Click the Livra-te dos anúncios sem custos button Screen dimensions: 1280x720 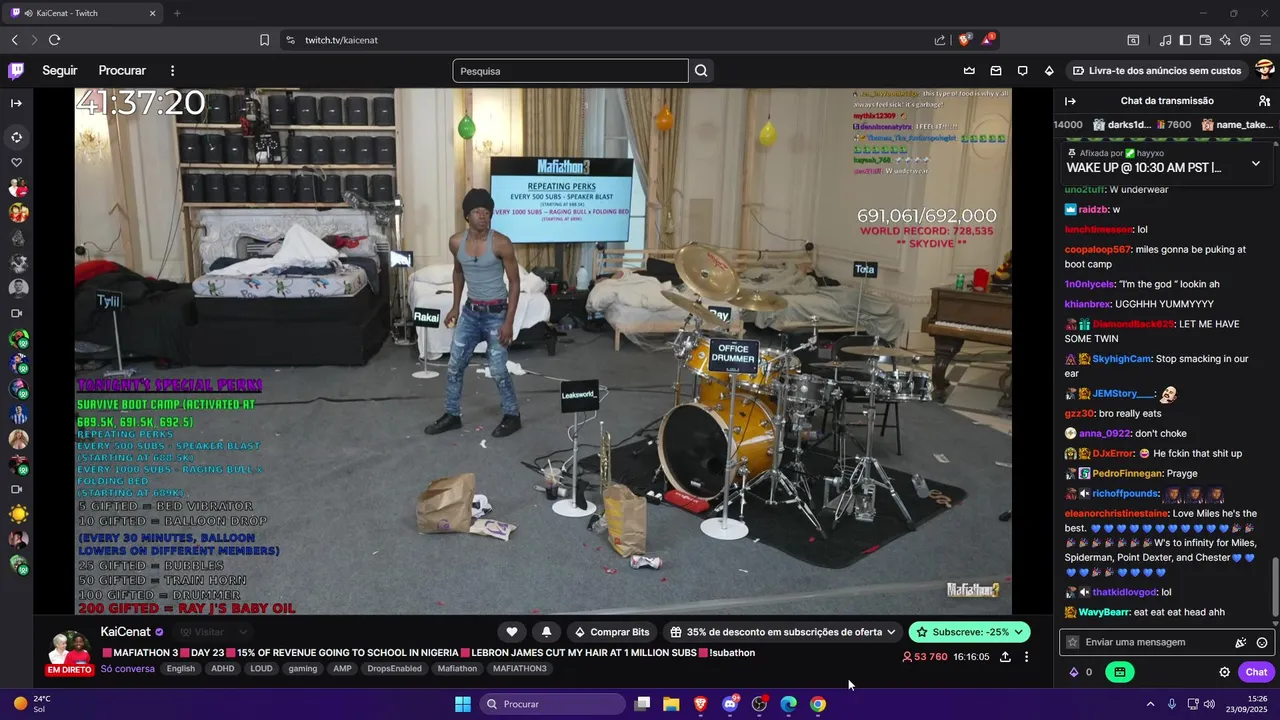coord(1157,71)
